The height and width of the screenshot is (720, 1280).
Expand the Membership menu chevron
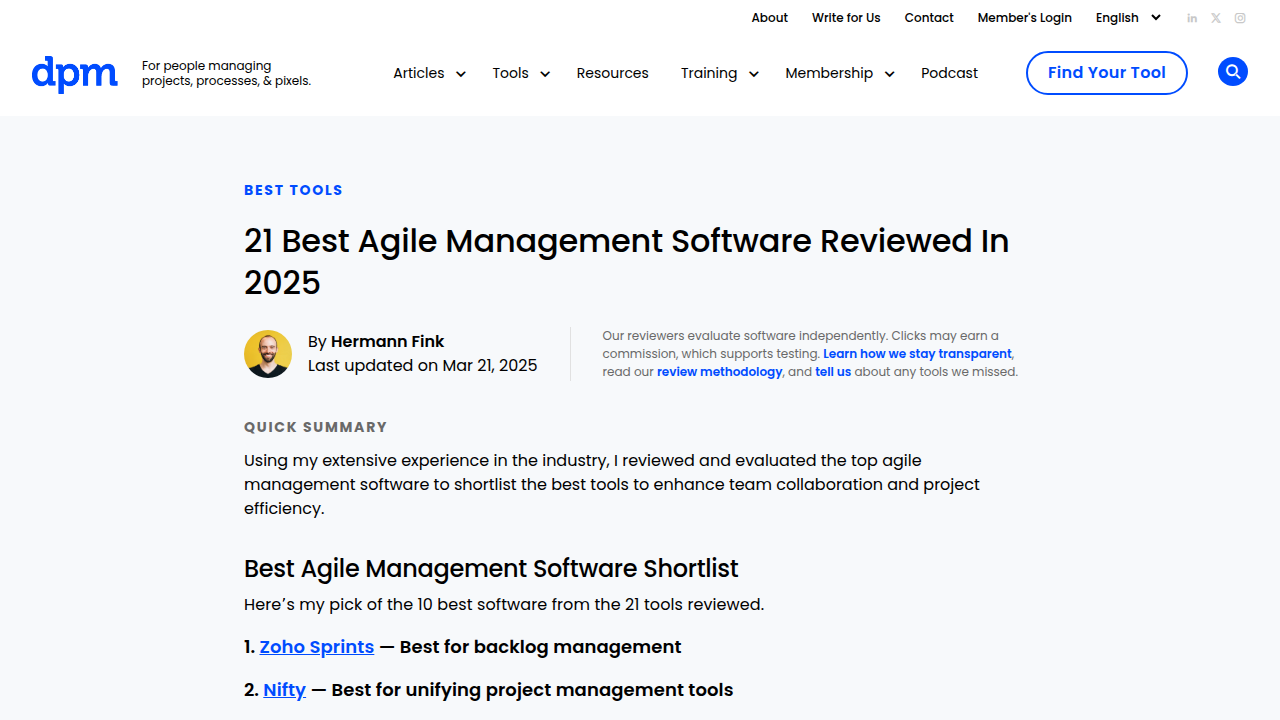[x=889, y=74]
